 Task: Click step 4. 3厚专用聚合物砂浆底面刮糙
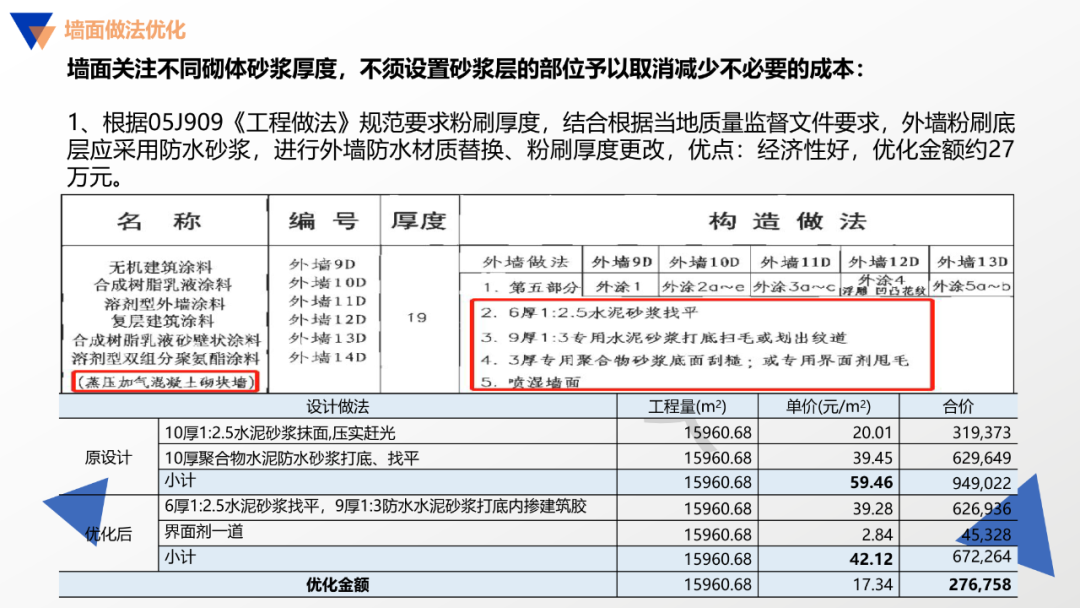click(x=694, y=360)
